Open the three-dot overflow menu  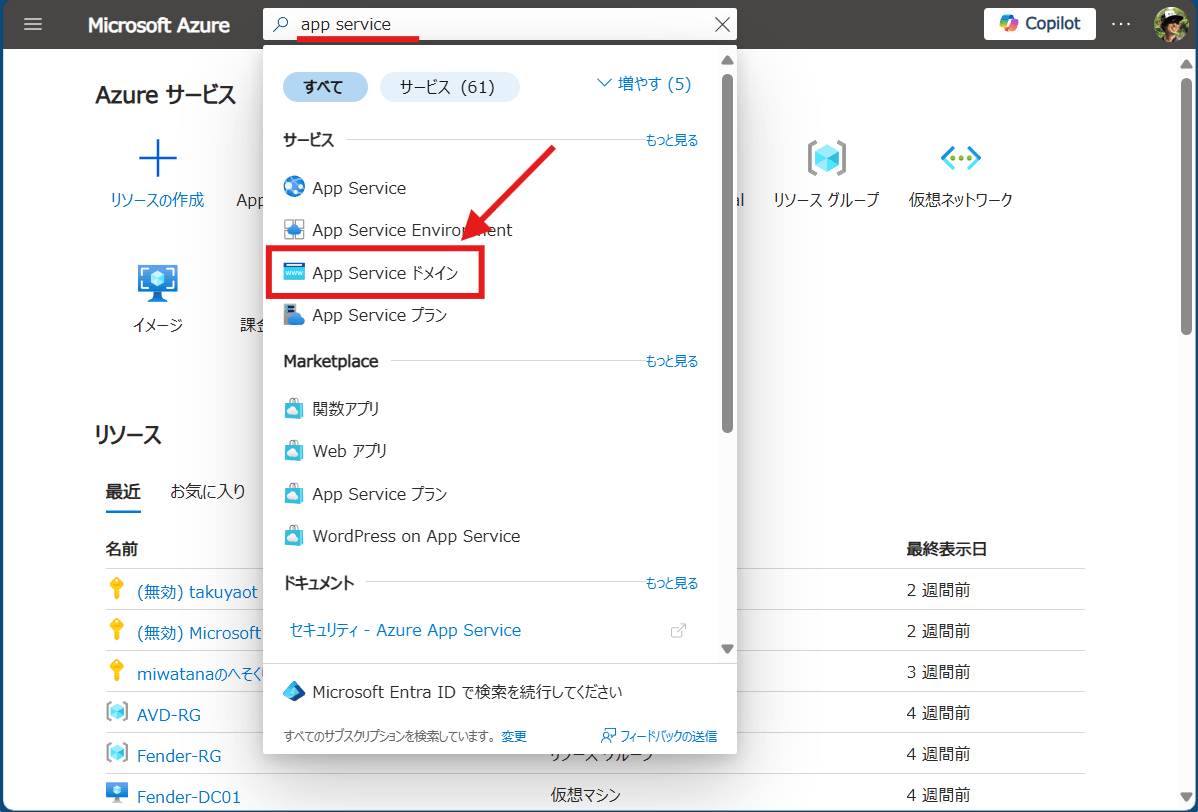(x=1121, y=24)
